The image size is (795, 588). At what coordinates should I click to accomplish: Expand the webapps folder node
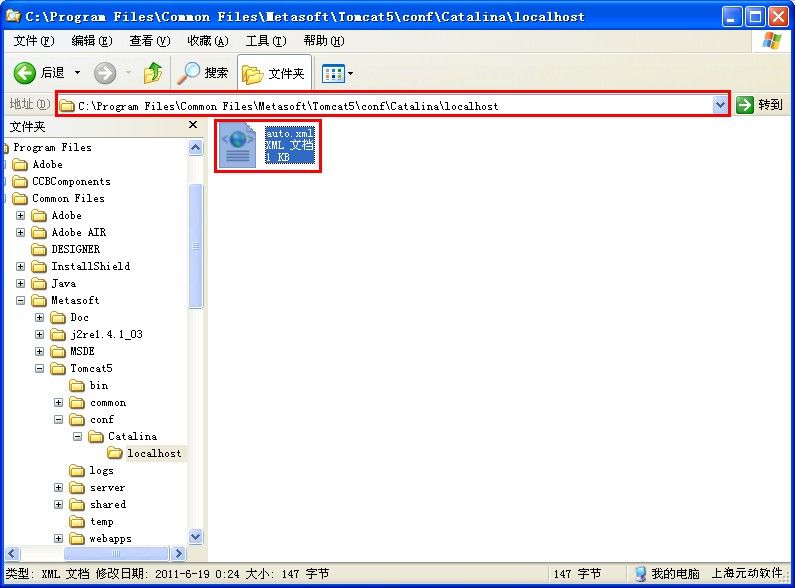tap(58, 538)
